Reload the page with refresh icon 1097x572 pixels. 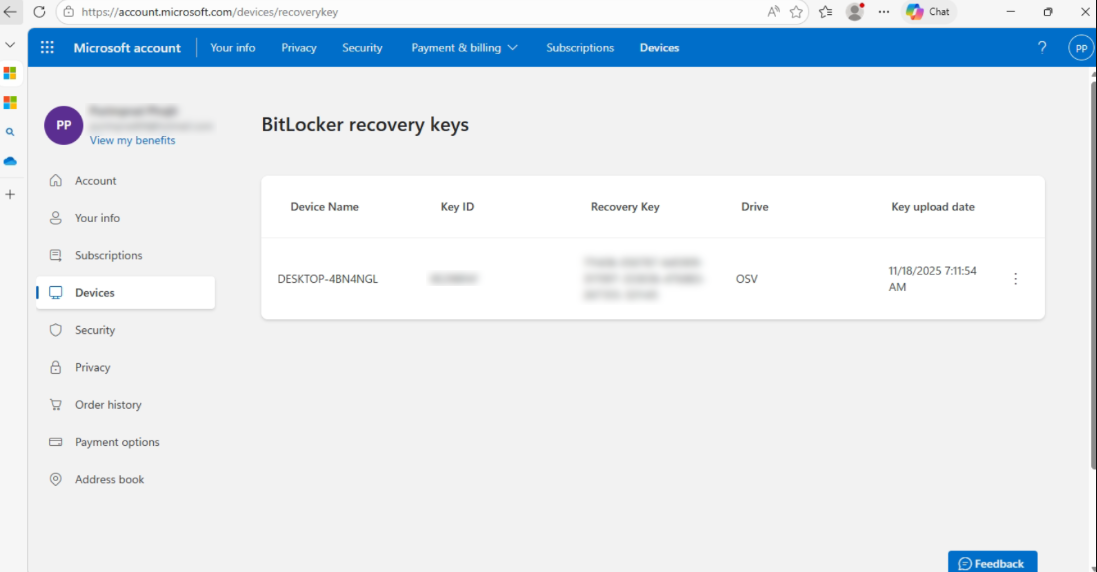39,12
